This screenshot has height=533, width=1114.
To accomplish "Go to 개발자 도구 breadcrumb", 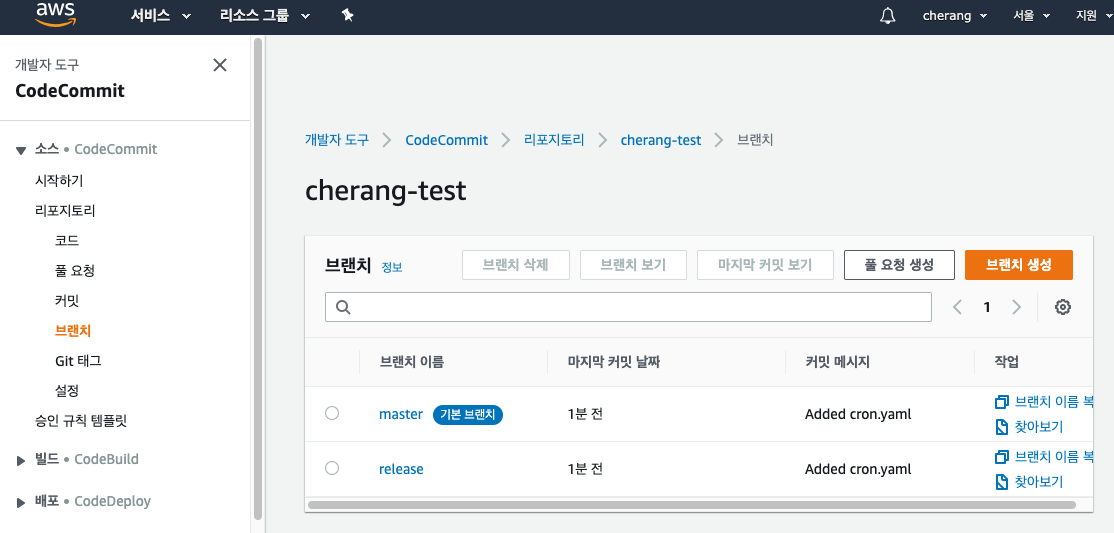I will (337, 140).
